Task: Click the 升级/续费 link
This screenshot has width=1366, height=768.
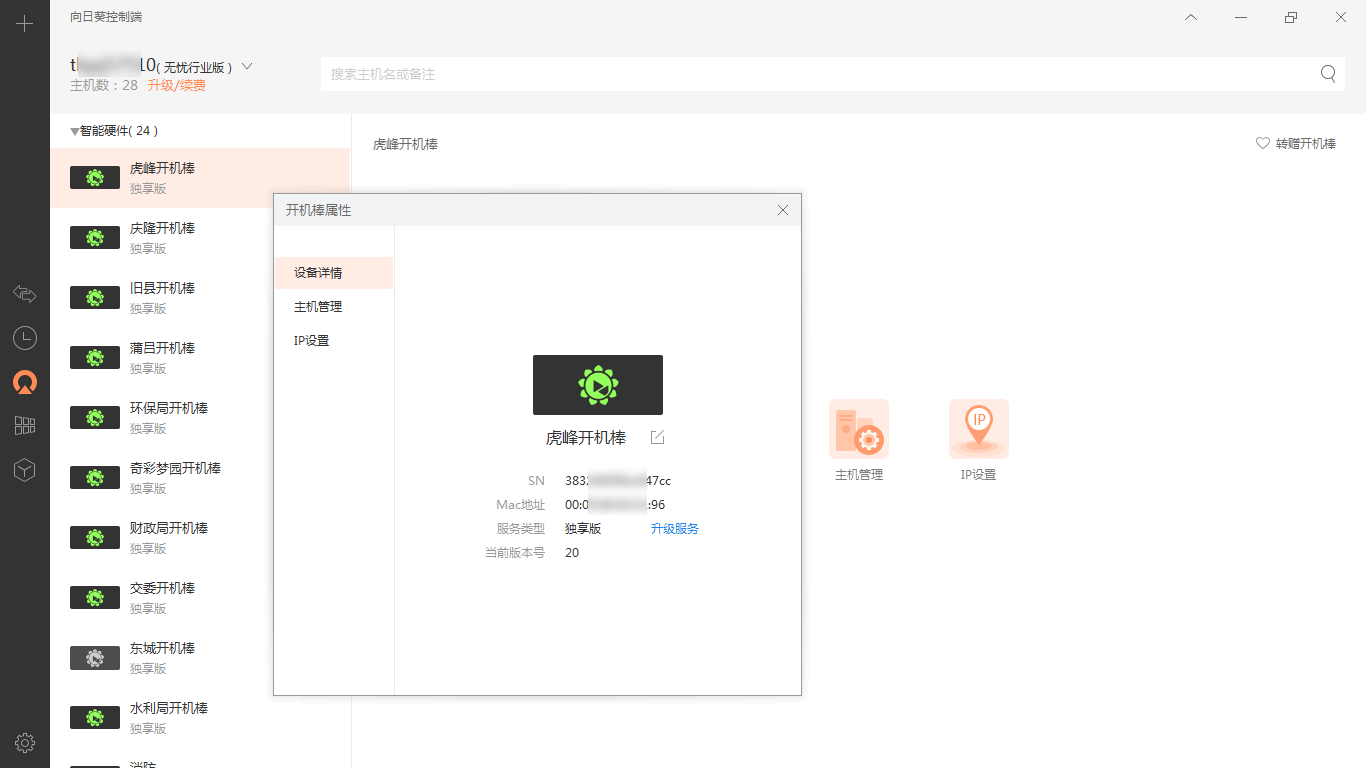Action: click(x=177, y=86)
